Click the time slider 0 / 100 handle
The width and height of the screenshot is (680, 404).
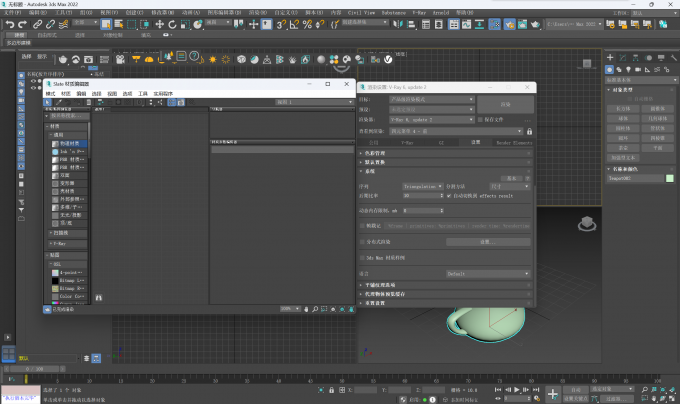pos(34,369)
